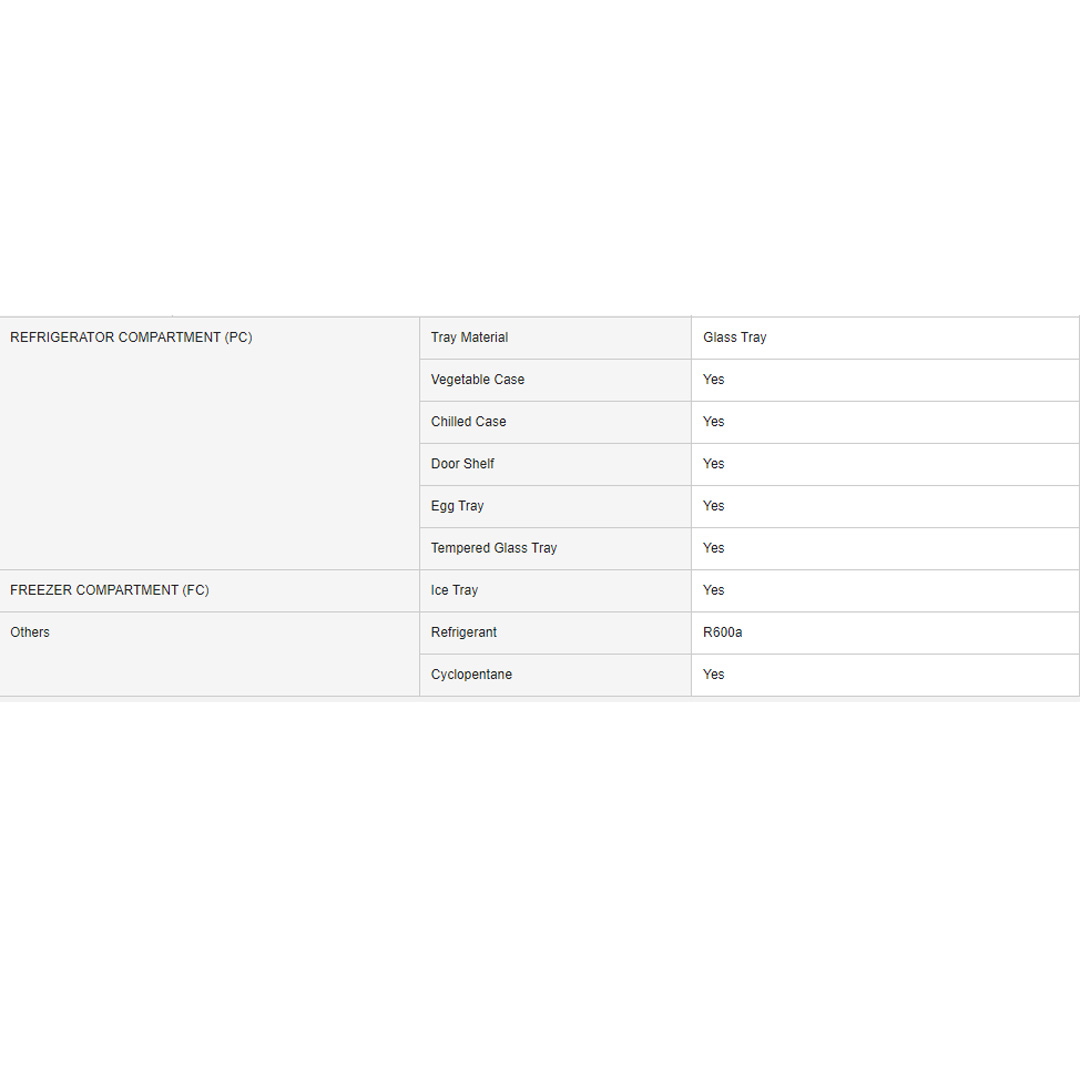
Task: Click the Egg Tray label
Action: tap(457, 506)
